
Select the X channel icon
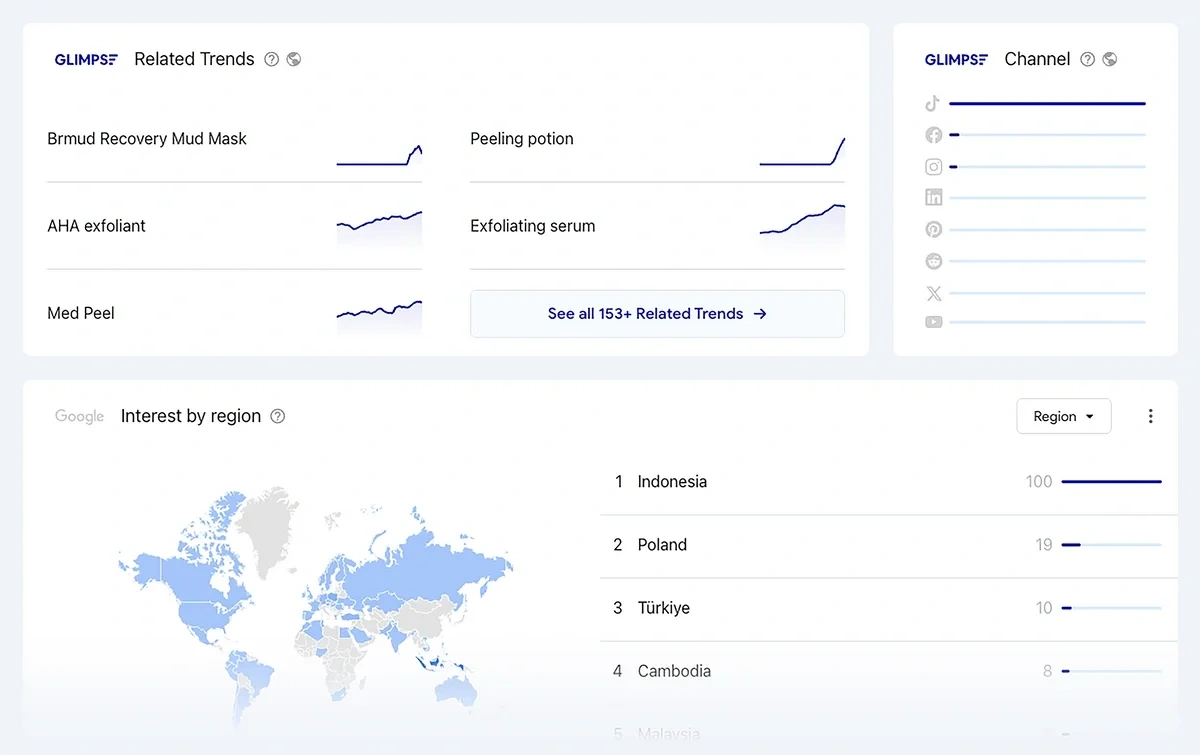pos(933,293)
